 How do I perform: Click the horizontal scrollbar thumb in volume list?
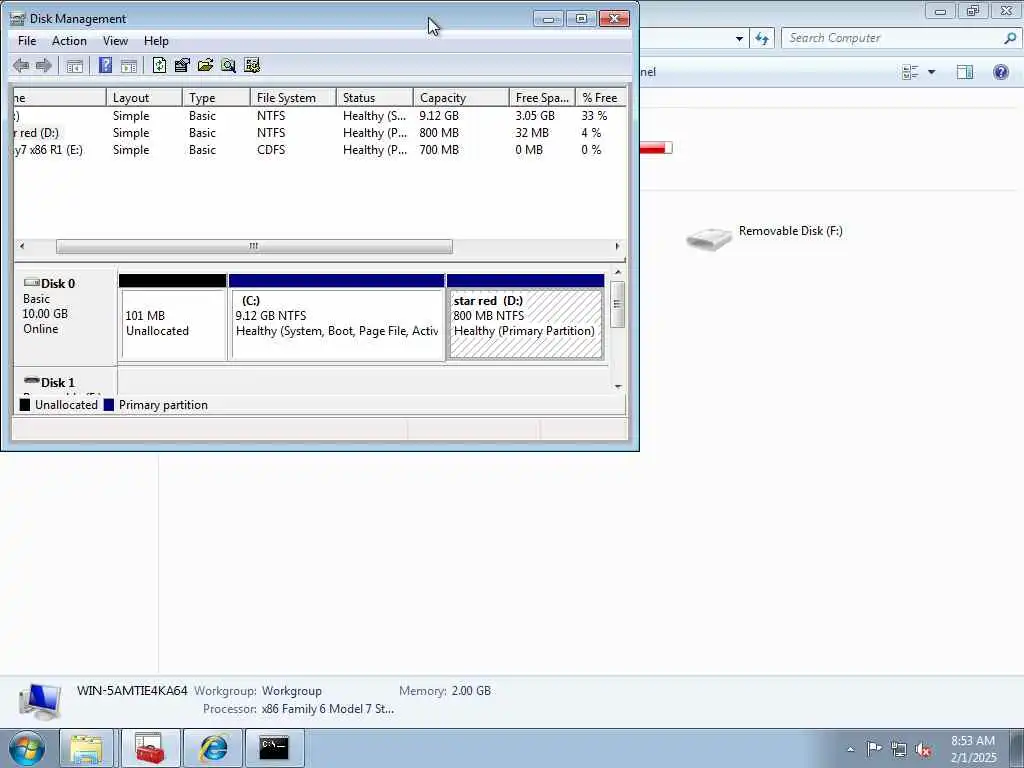(254, 246)
